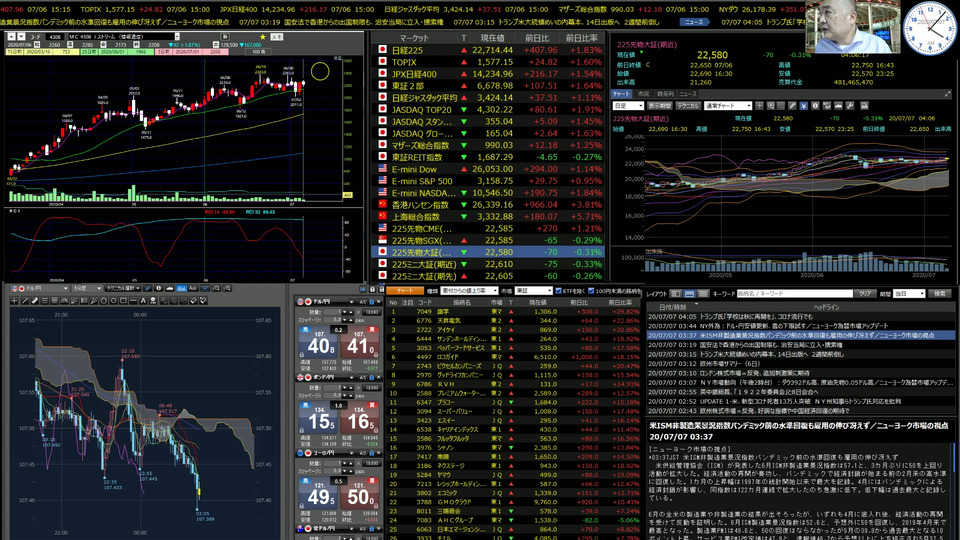
Task: Click the webcam video thumbnail
Action: coord(852,27)
